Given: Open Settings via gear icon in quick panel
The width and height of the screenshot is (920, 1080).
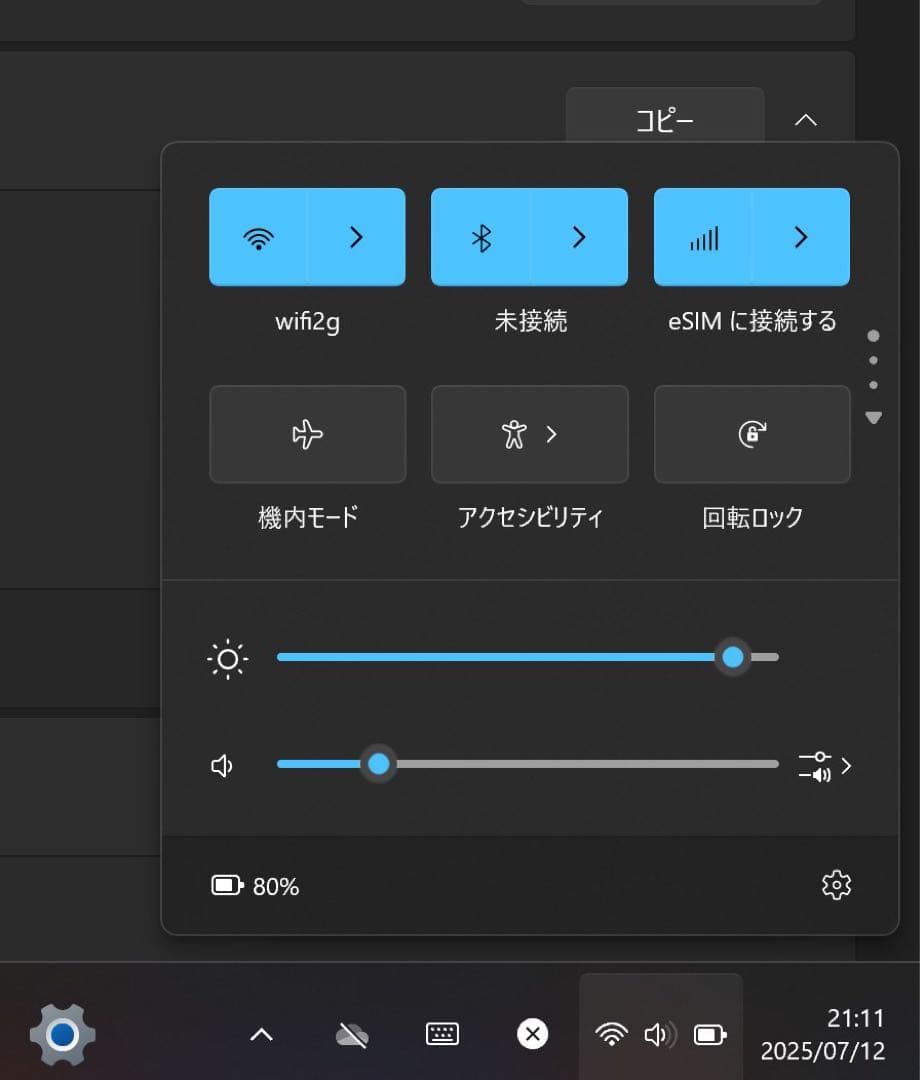Looking at the screenshot, I should (836, 884).
